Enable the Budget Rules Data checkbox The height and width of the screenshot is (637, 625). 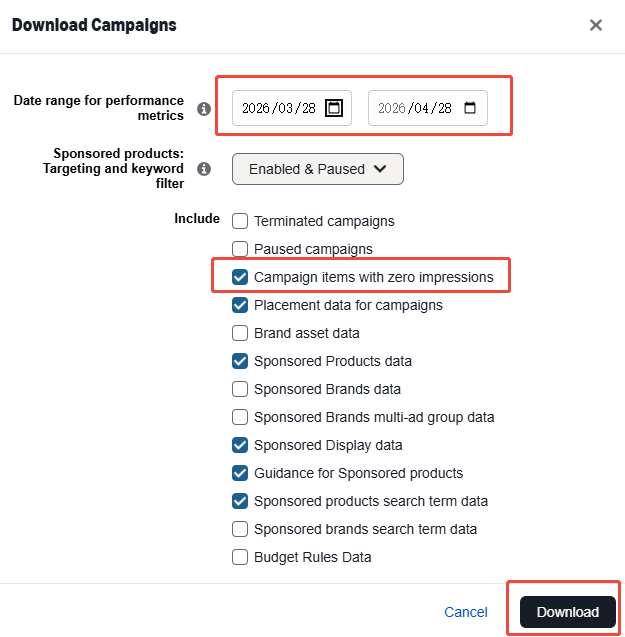point(240,557)
